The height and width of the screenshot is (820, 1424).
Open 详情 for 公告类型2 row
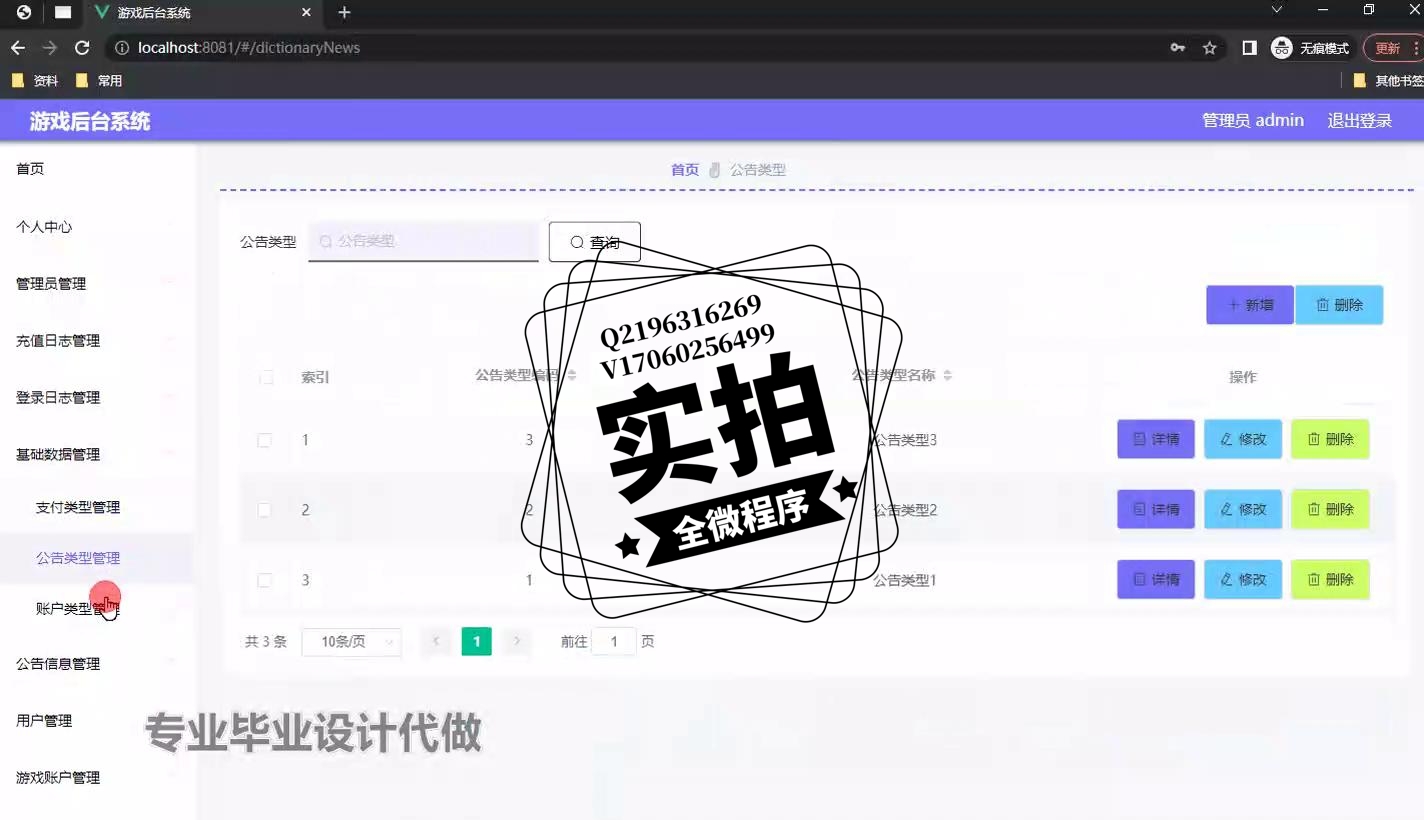tap(1156, 509)
